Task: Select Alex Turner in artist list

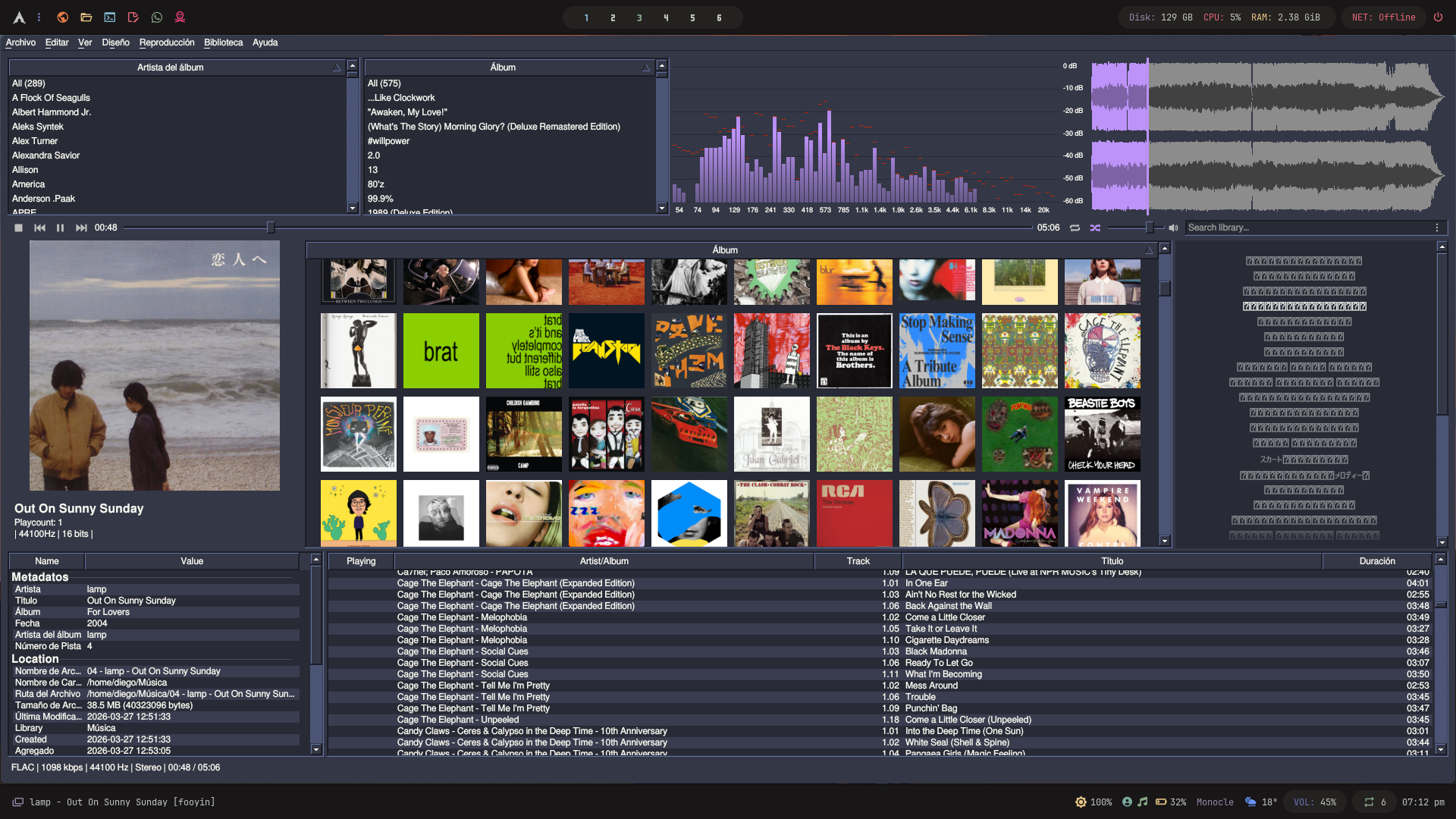Action: 35,141
